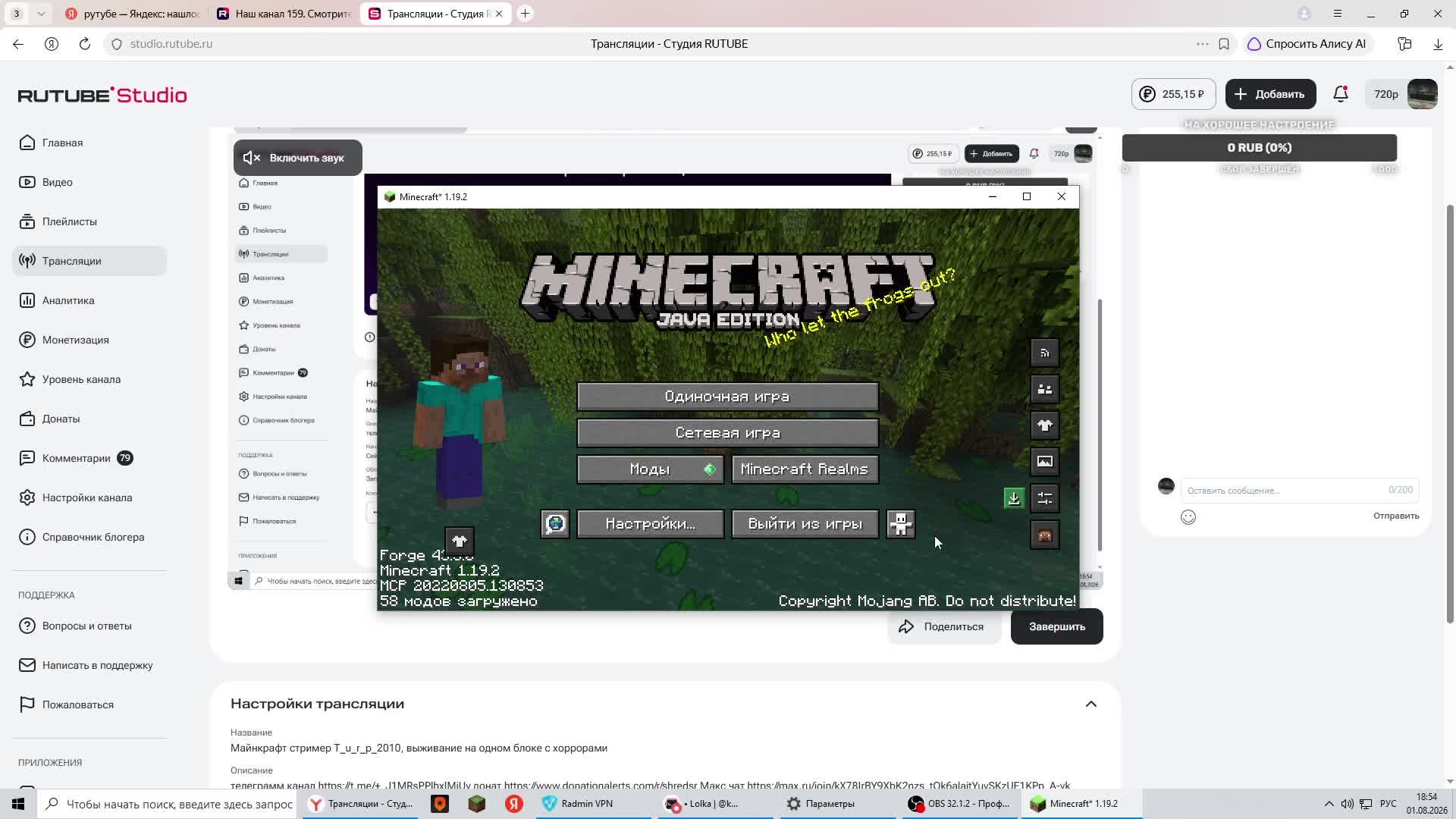Reload the page with the refresh icon

[85, 44]
